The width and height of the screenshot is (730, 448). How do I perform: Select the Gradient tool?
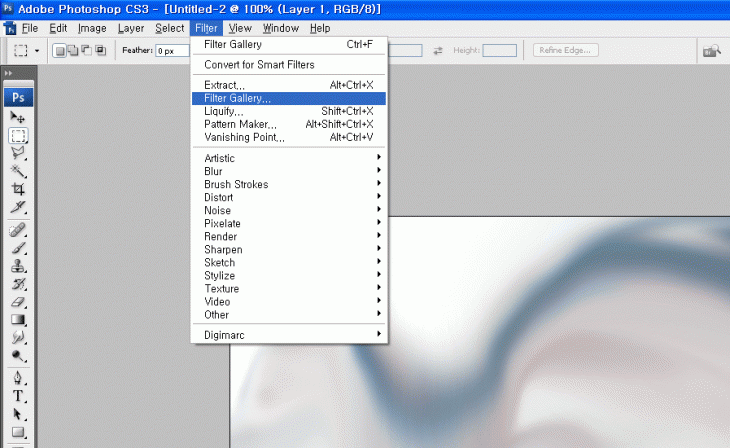pyautogui.click(x=18, y=319)
